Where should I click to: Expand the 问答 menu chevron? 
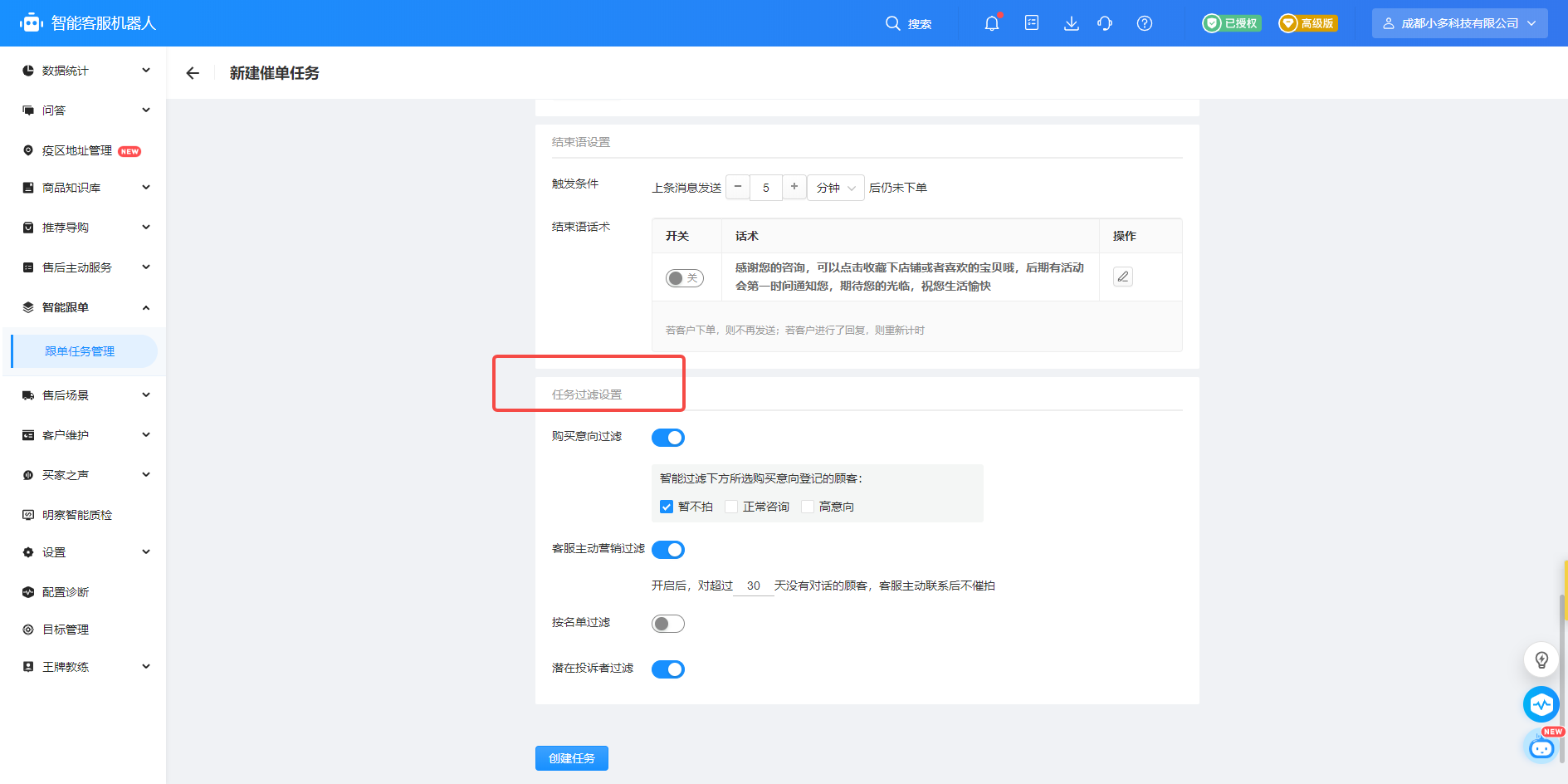pyautogui.click(x=146, y=110)
